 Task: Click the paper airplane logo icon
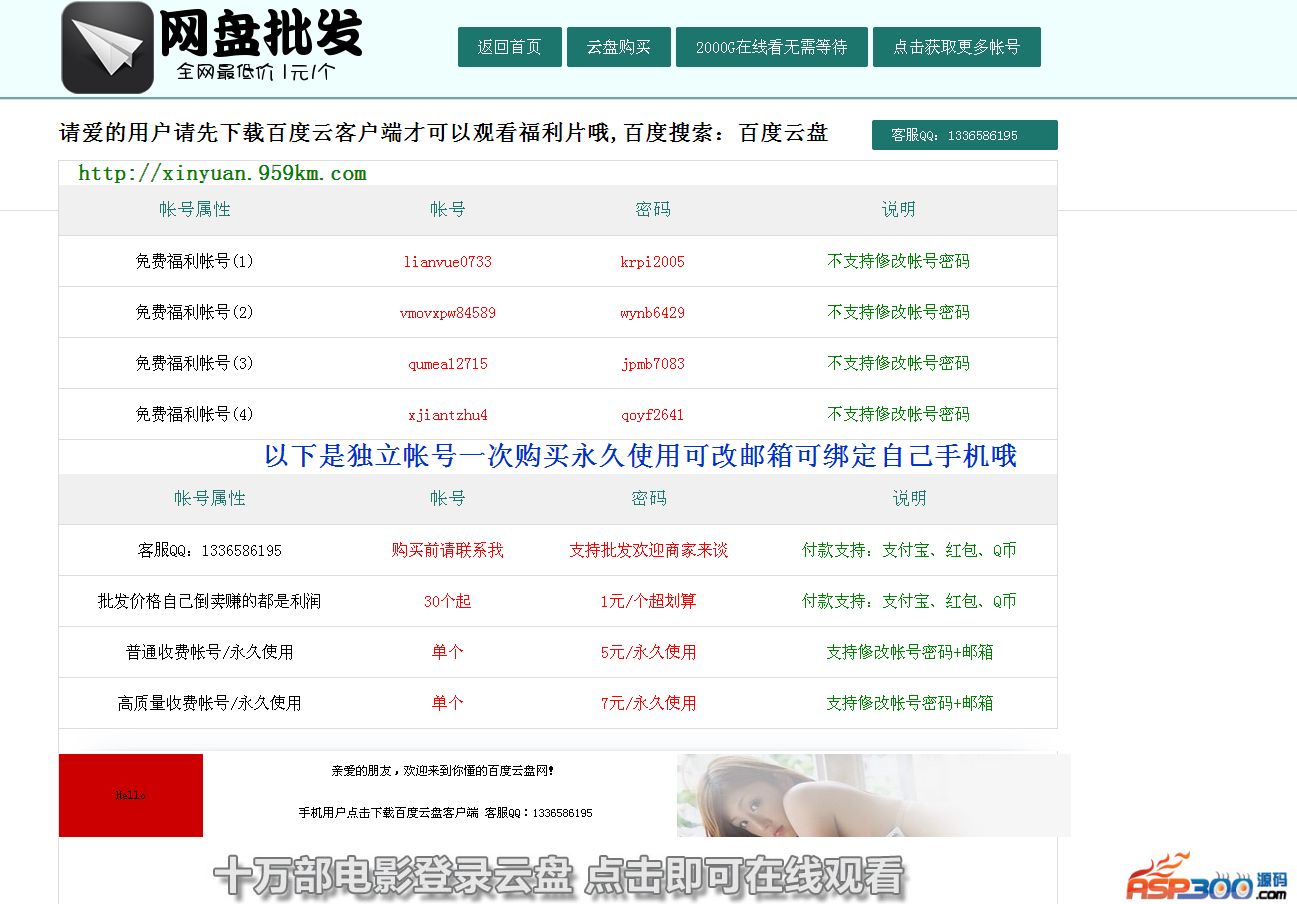coord(107,47)
